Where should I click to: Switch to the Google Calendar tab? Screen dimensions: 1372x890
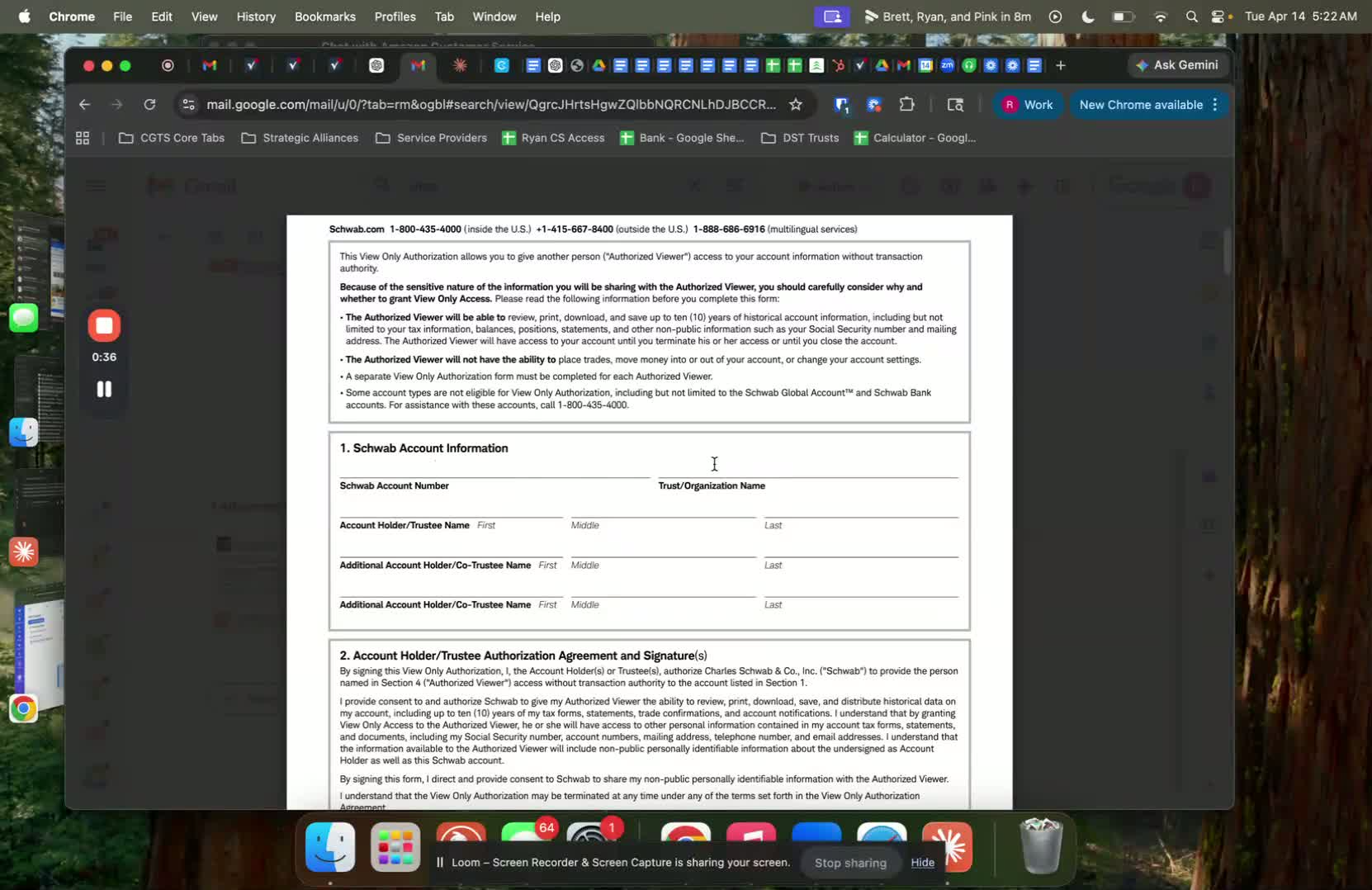pos(925,65)
